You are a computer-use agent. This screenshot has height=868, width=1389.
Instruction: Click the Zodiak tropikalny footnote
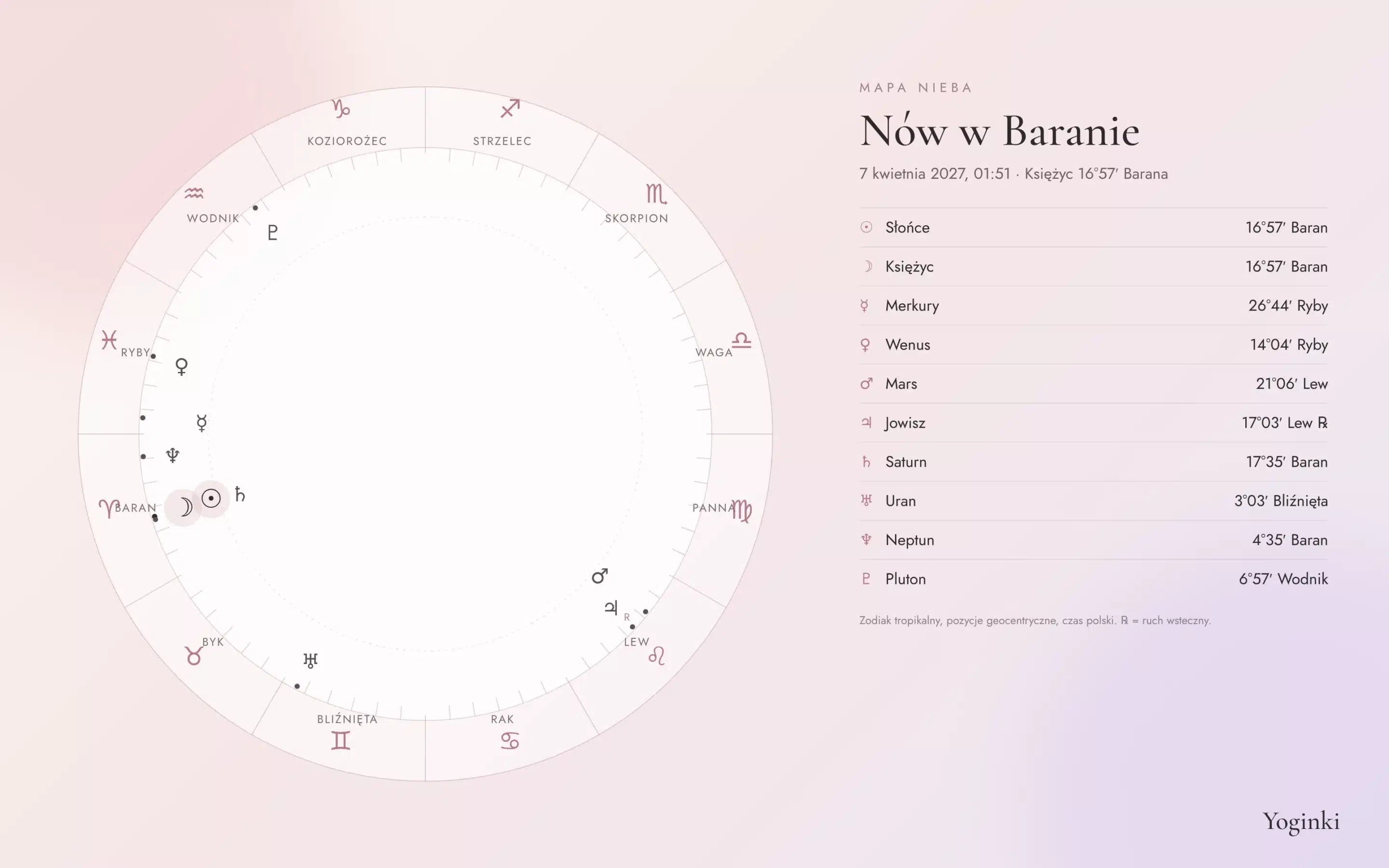pos(1035,621)
